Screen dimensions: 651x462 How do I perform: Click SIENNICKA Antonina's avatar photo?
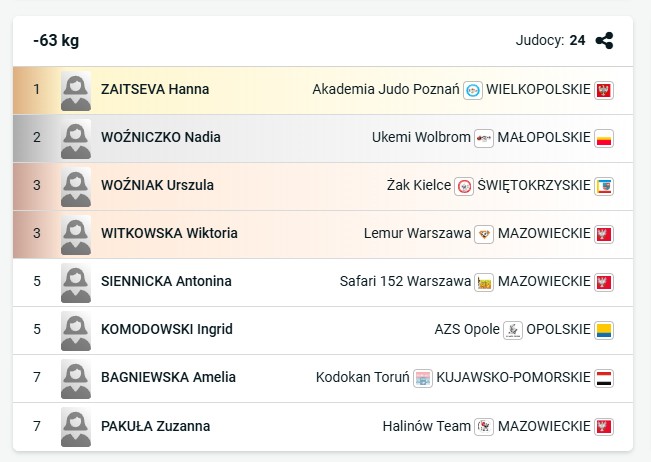coord(76,282)
